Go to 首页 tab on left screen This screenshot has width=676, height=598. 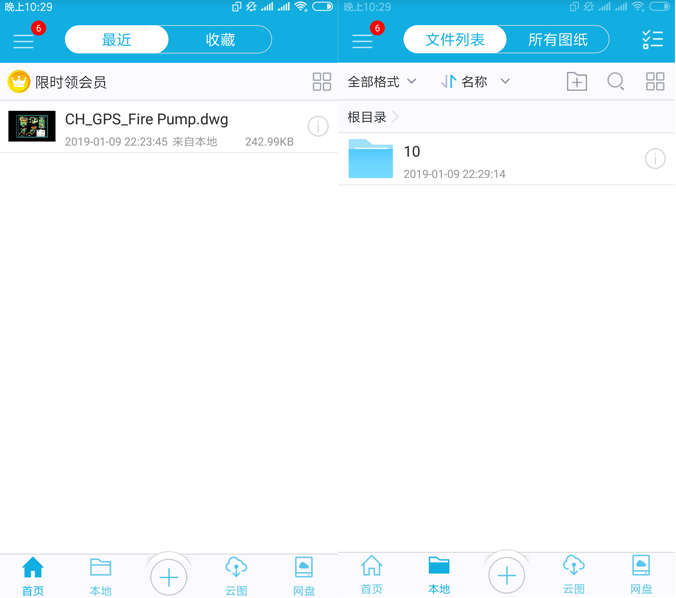click(33, 576)
